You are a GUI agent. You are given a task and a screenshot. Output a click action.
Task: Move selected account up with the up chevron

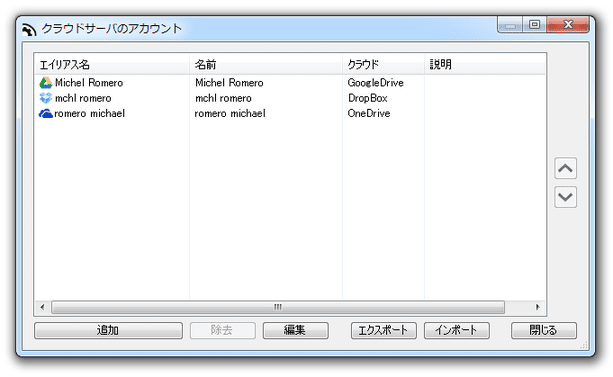pos(565,168)
